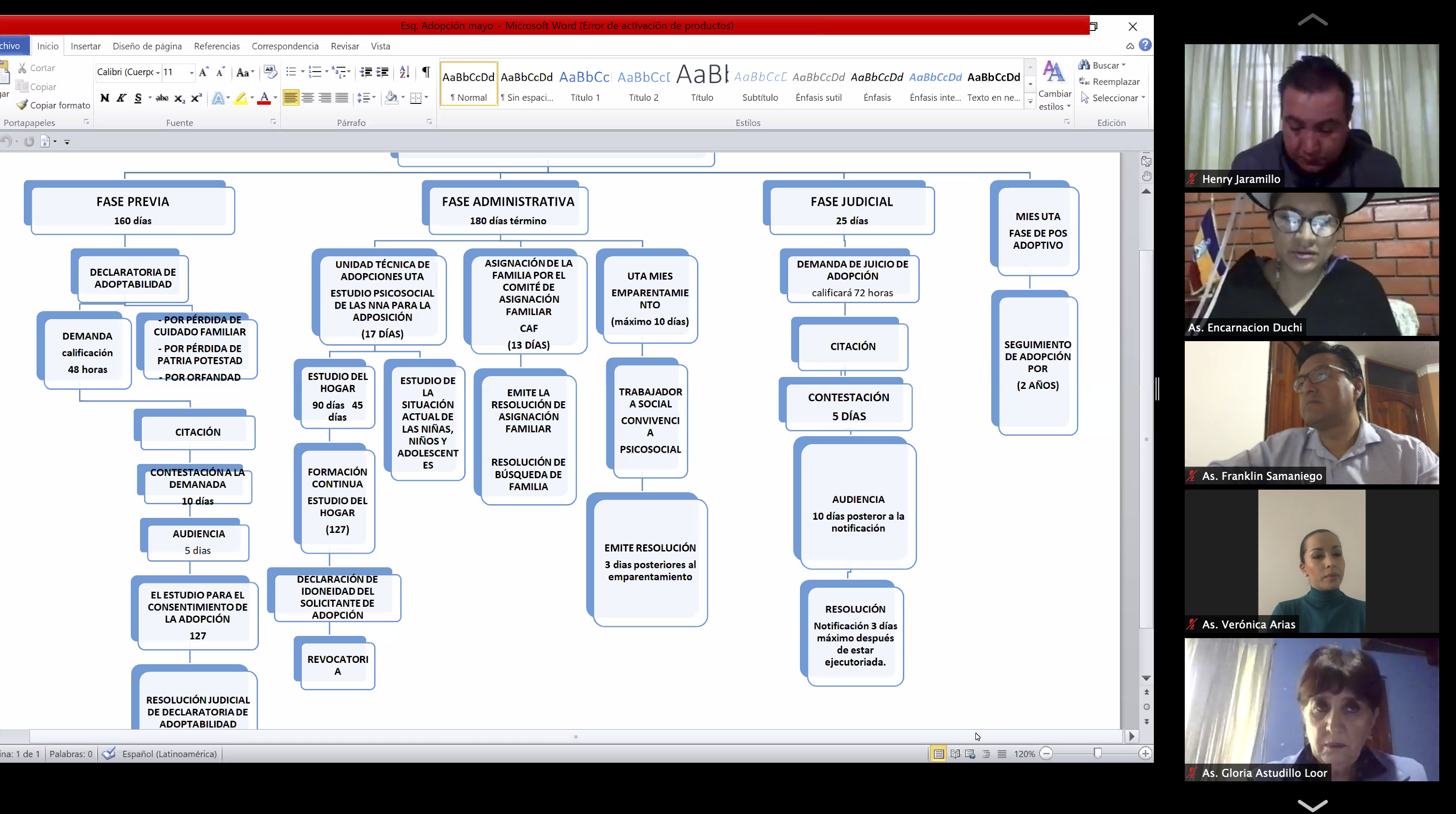Click the zoom out minus button
This screenshot has height=814, width=1456.
[1046, 753]
